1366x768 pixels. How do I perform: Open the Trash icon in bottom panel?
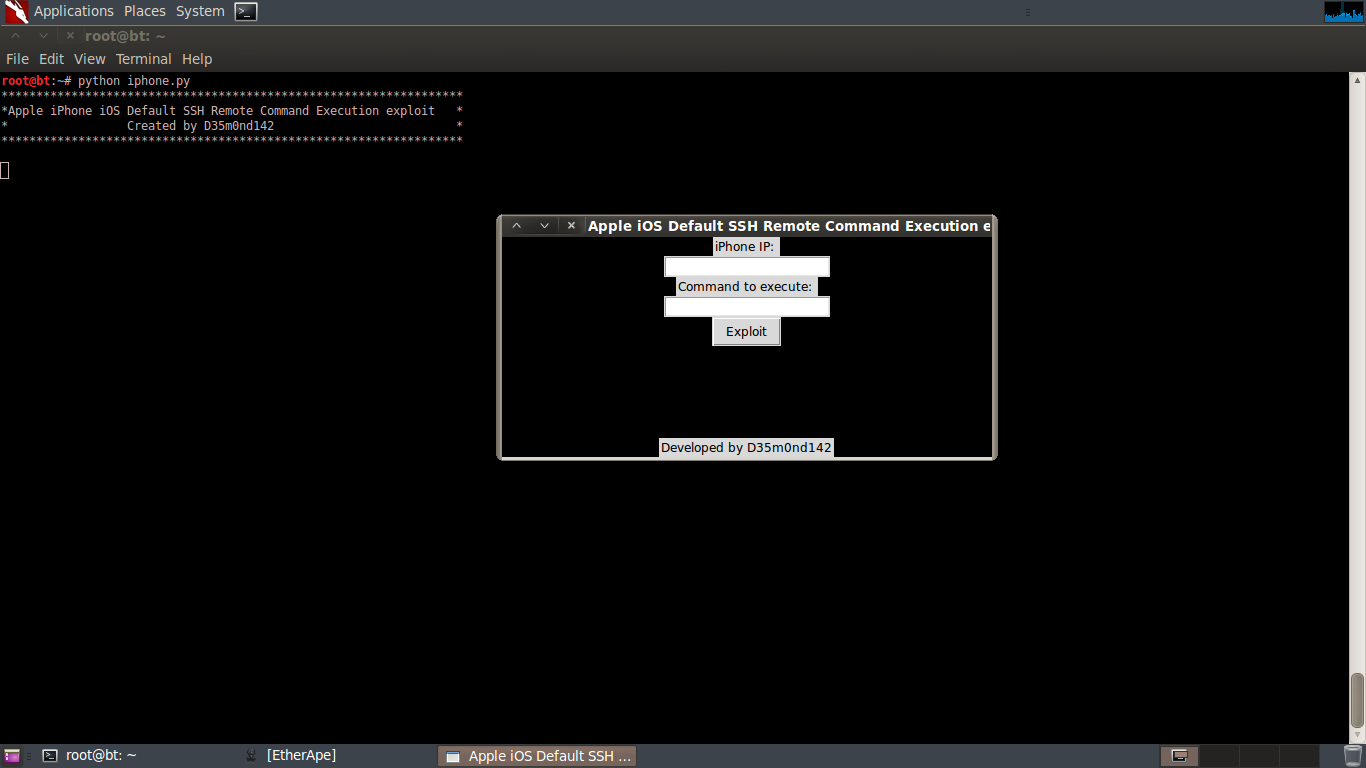point(1352,756)
